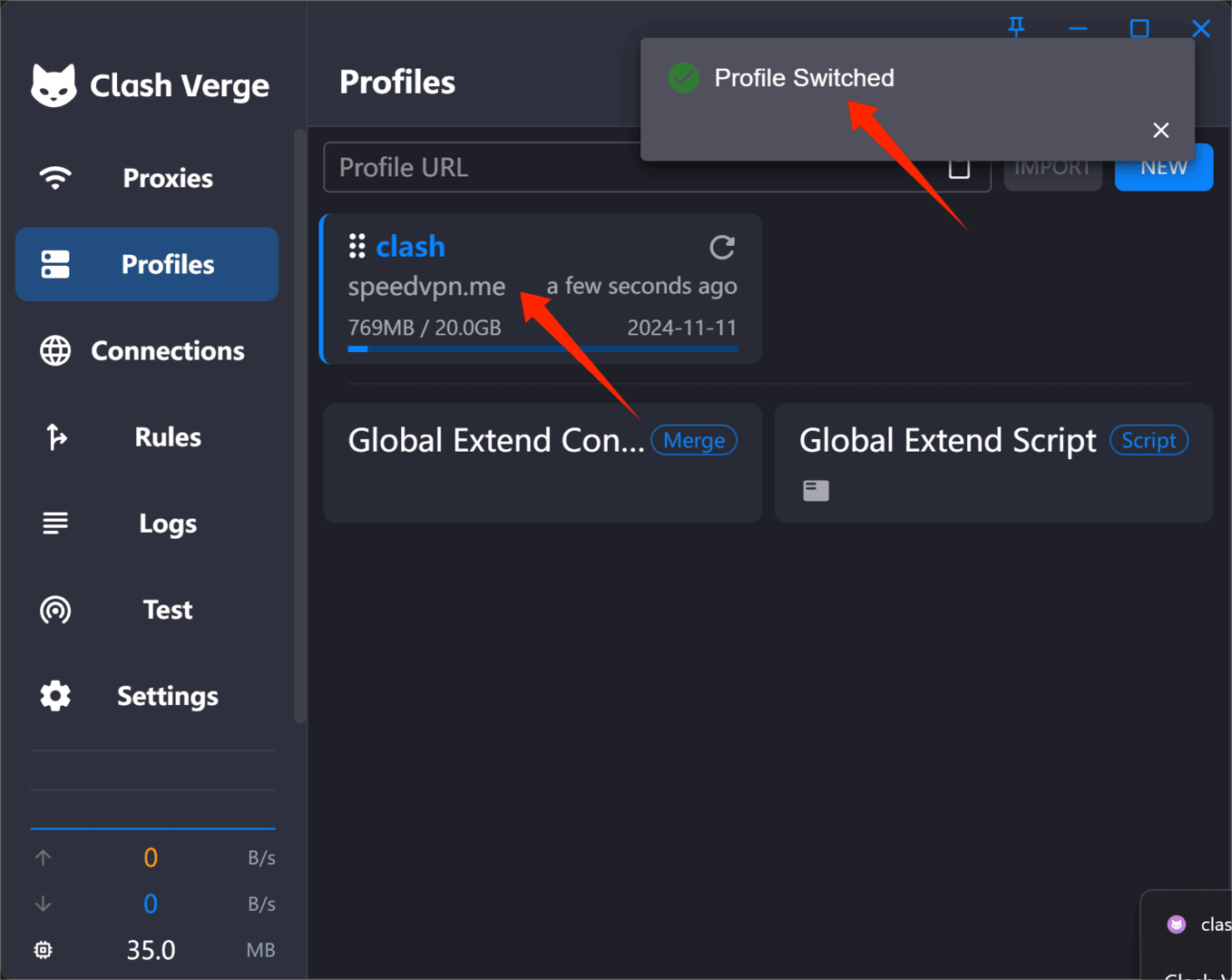Click the 2024-11-11 expiry date
The image size is (1232, 980).
(x=682, y=328)
